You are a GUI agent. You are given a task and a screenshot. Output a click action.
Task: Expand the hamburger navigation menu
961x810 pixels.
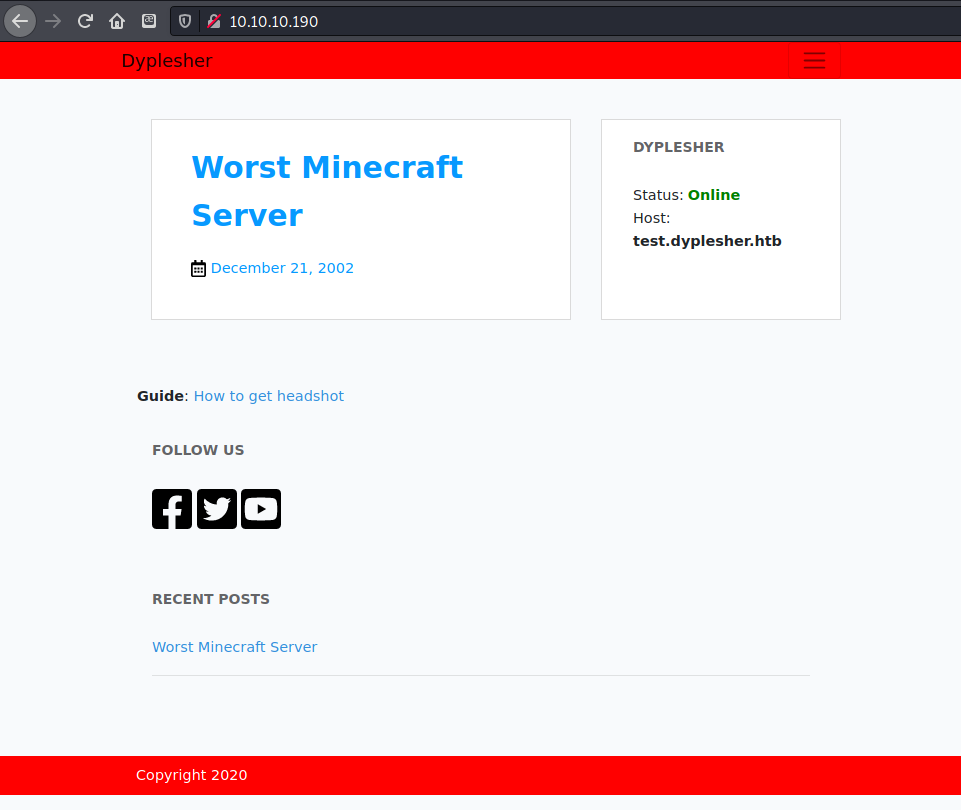(x=814, y=61)
